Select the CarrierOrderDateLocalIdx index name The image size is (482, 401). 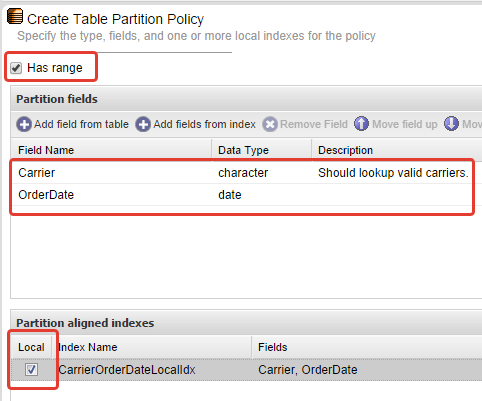(127, 370)
